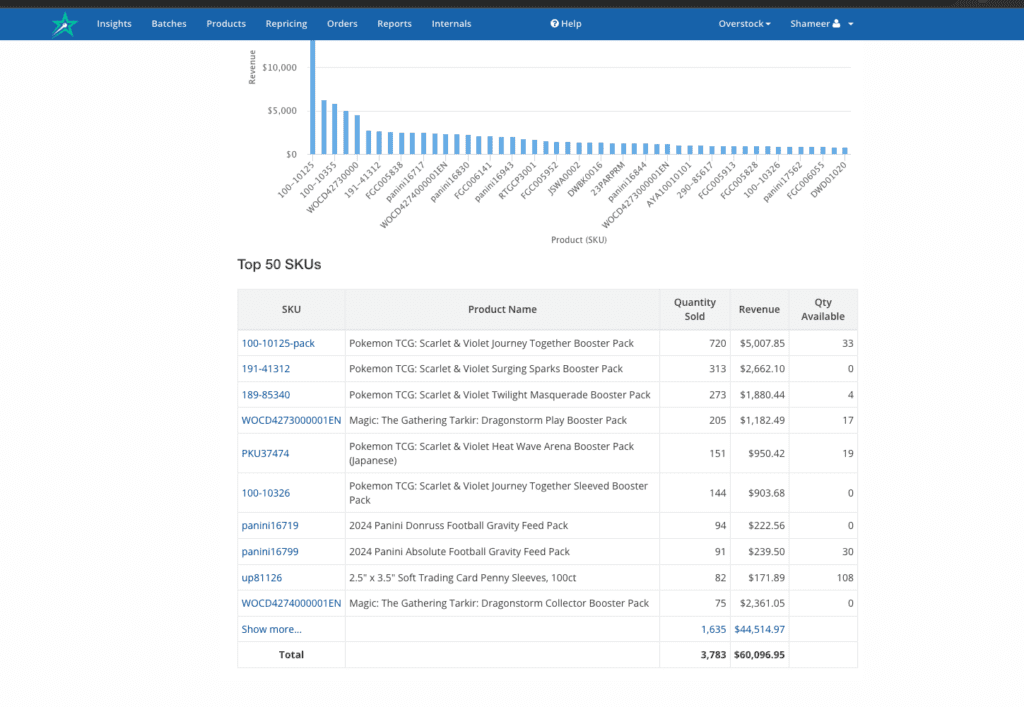
Task: Click the $2,361.05 revenue cell
Action: pos(762,603)
